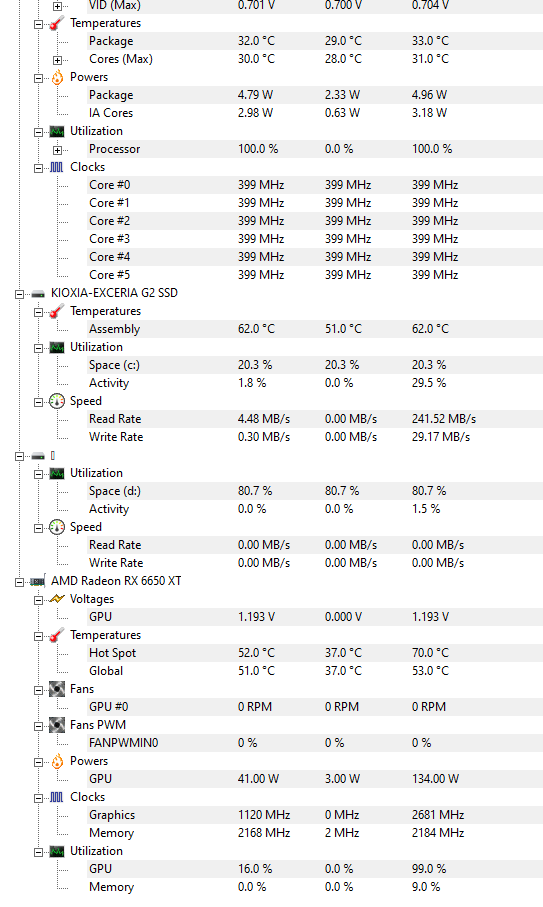This screenshot has width=543, height=907.
Task: Collapse the GPU Fans section
Action: click(38, 690)
